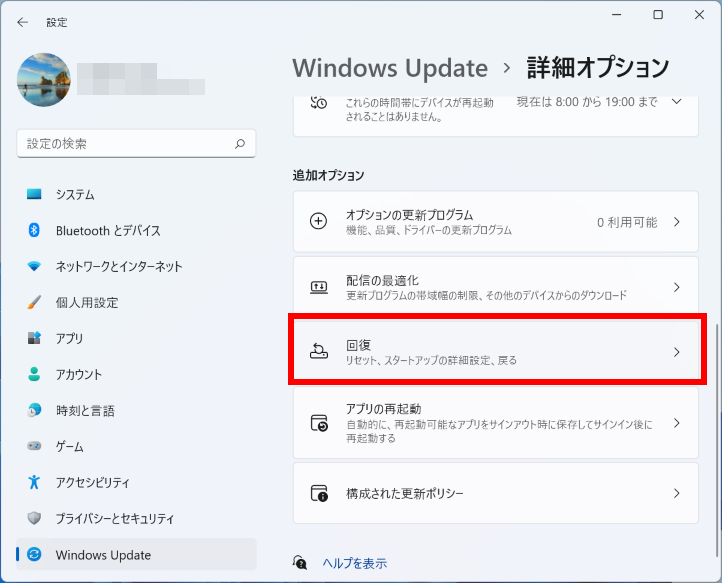722x583 pixels.
Task: Click the 0 利用可能 status text
Action: [x=627, y=222]
